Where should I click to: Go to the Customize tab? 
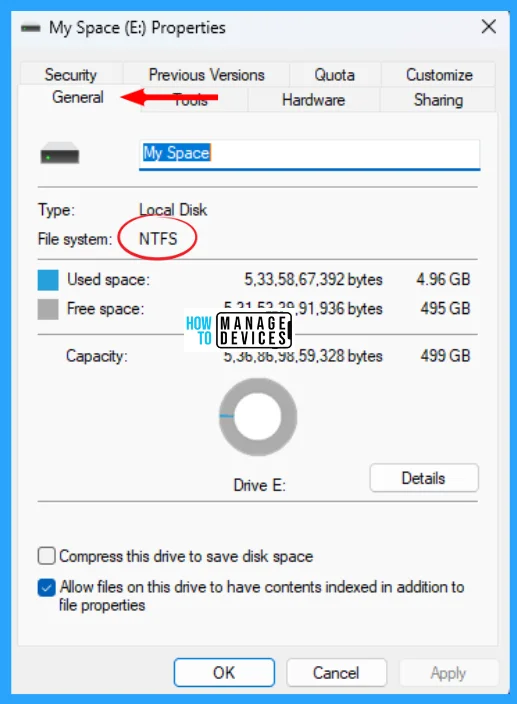[439, 75]
